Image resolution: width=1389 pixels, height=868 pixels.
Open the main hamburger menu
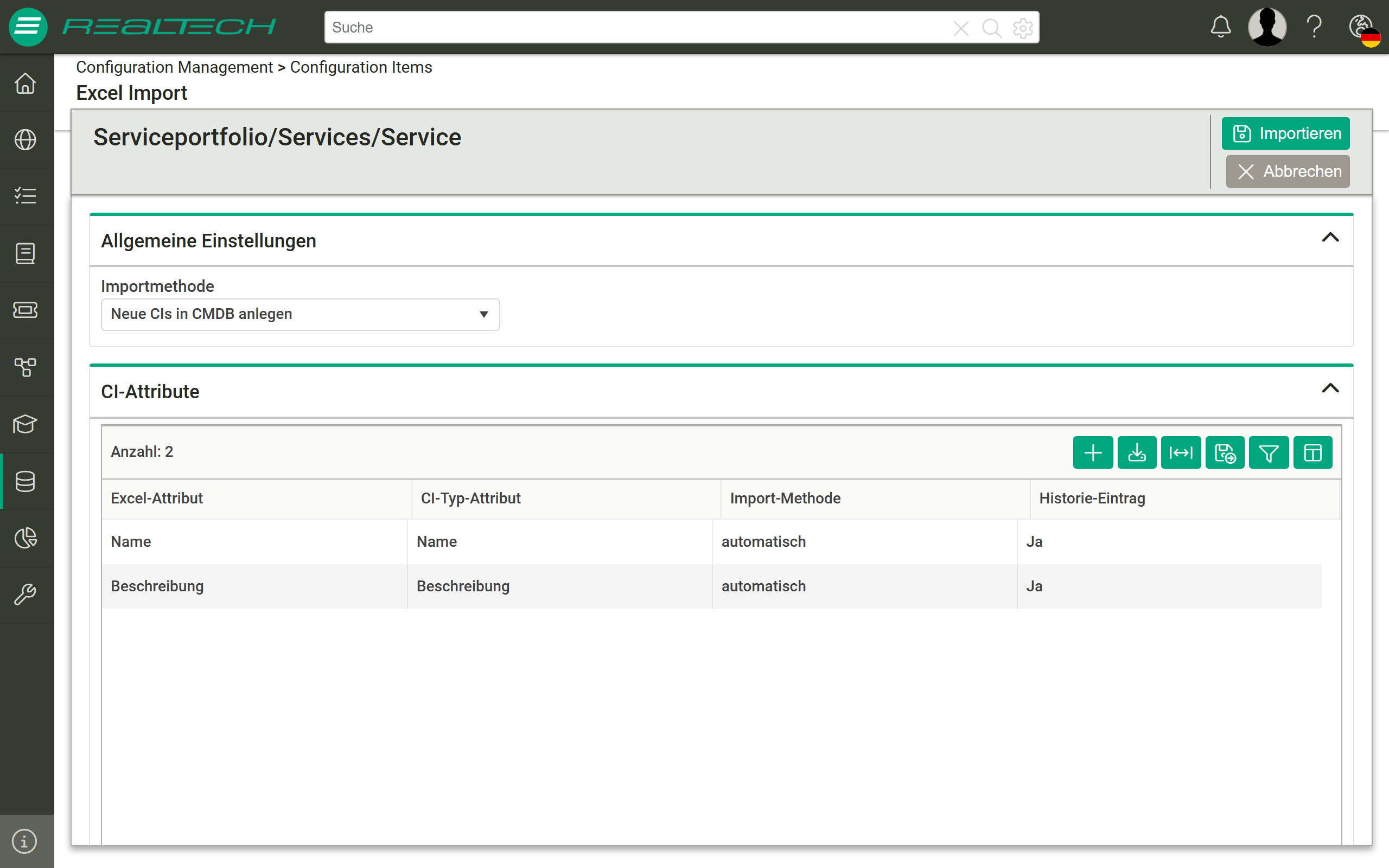pyautogui.click(x=28, y=27)
